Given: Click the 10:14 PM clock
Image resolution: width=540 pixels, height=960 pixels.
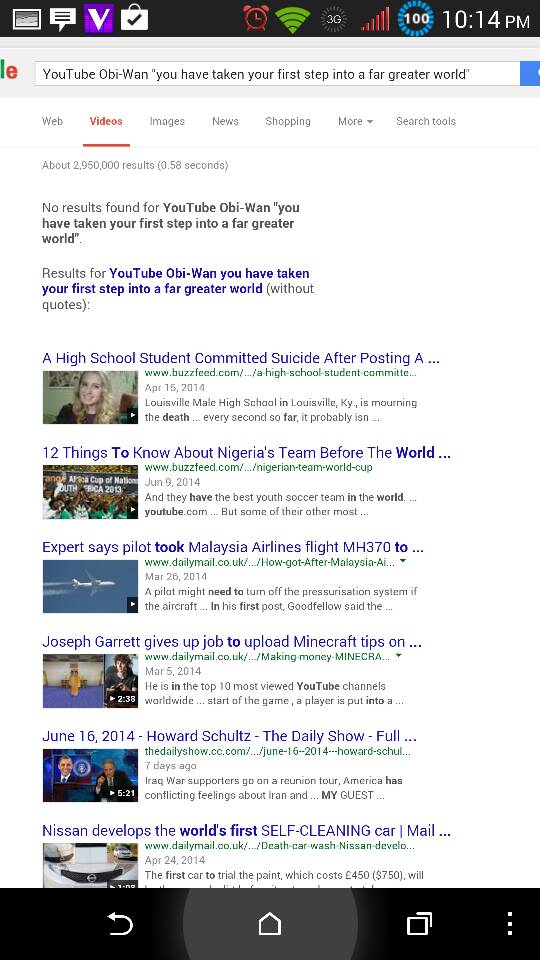Looking at the screenshot, I should [x=486, y=20].
